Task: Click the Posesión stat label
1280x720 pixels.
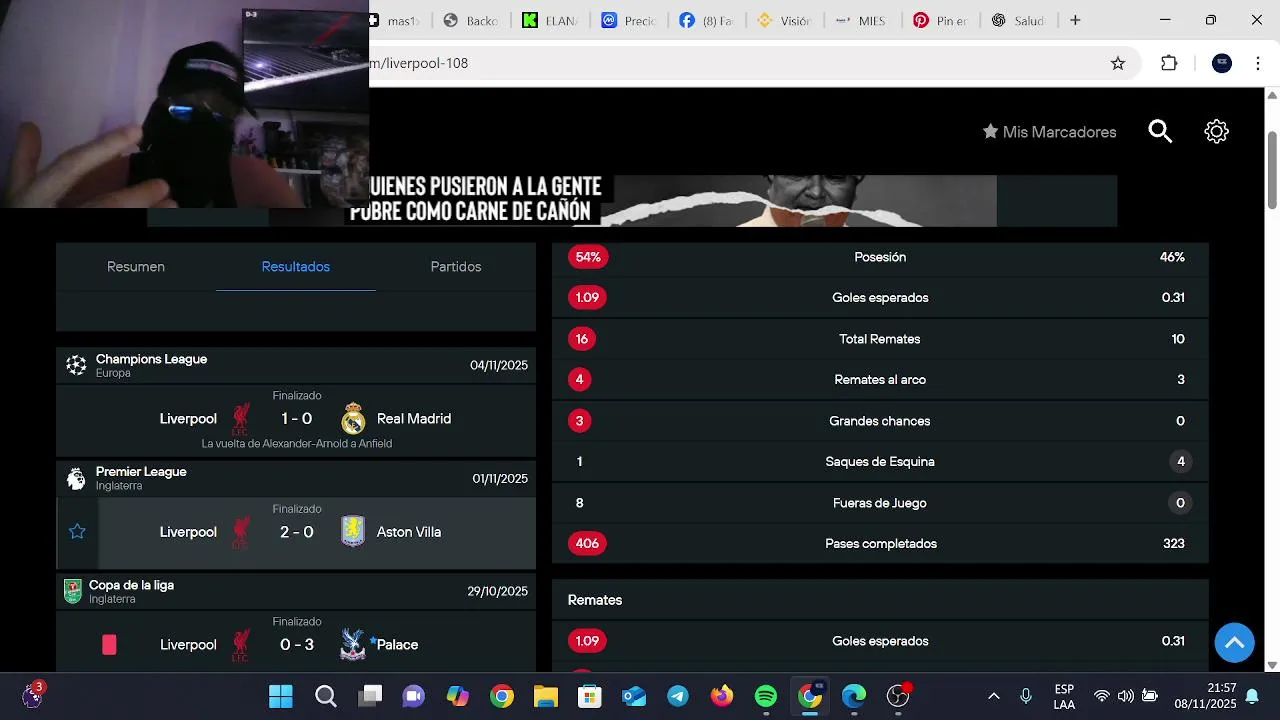Action: coord(880,257)
